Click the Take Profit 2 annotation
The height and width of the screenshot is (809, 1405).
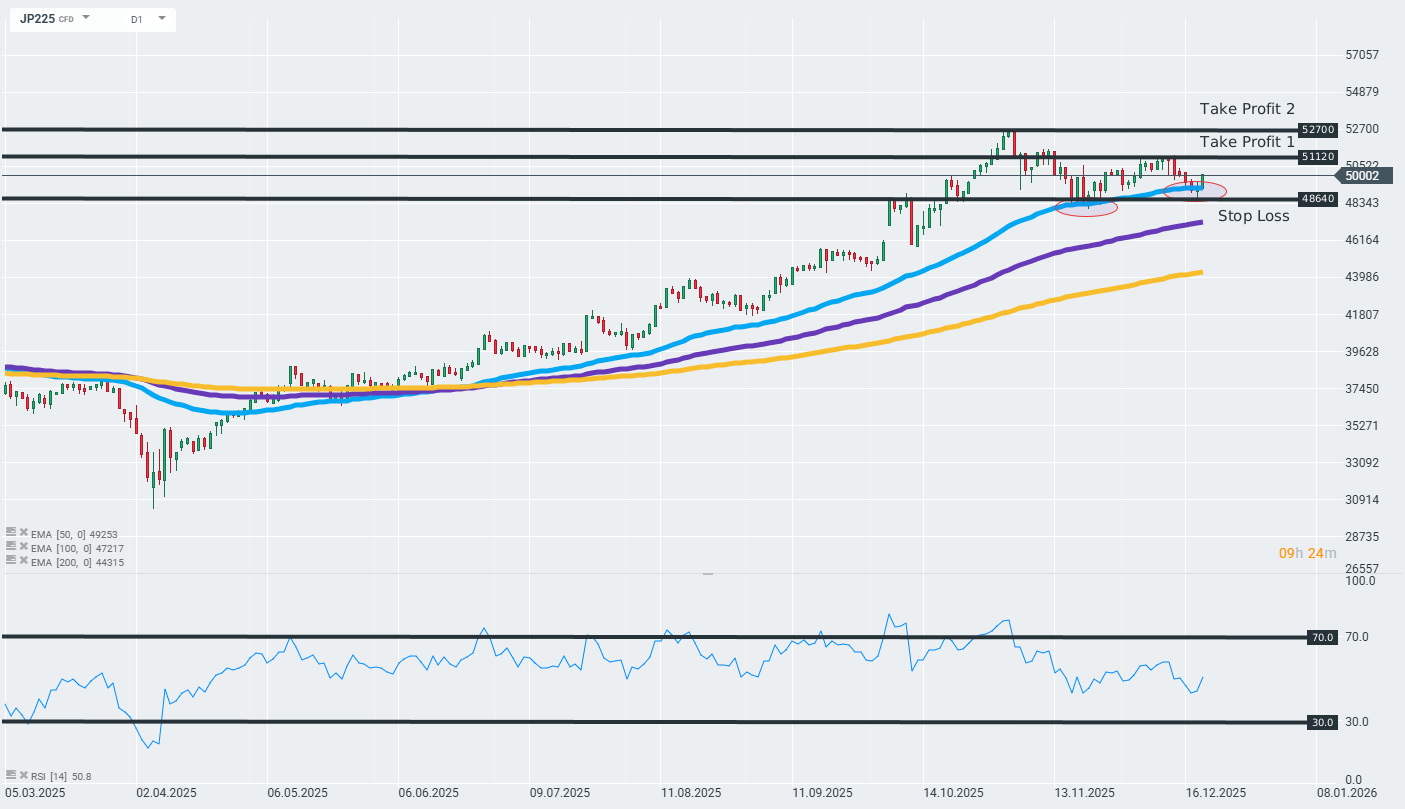1246,109
